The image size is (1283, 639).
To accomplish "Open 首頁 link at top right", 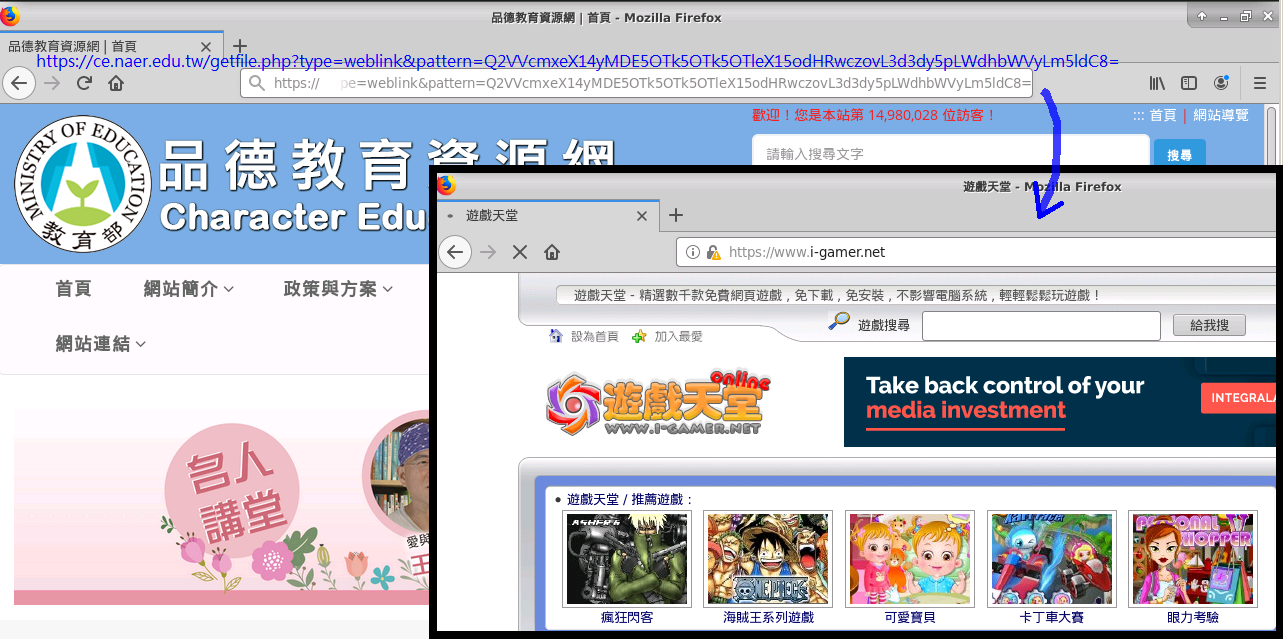I will pyautogui.click(x=1163, y=115).
